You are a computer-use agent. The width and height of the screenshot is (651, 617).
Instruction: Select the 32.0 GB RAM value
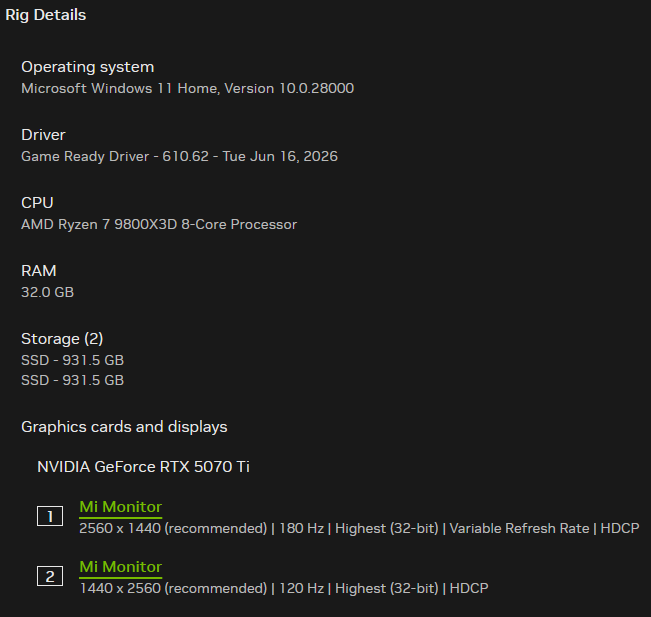click(x=47, y=292)
